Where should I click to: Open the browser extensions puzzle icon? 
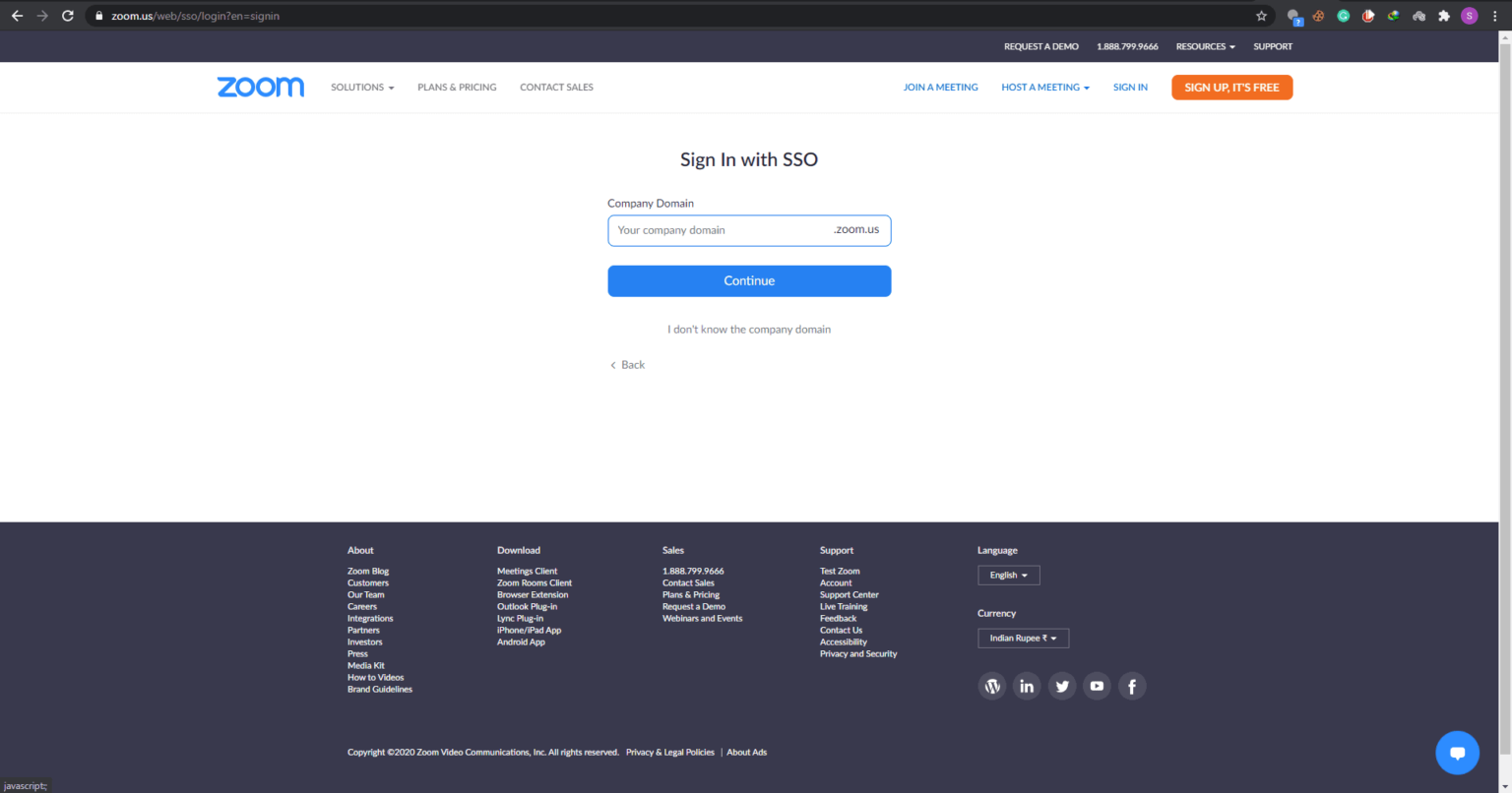[x=1443, y=15]
